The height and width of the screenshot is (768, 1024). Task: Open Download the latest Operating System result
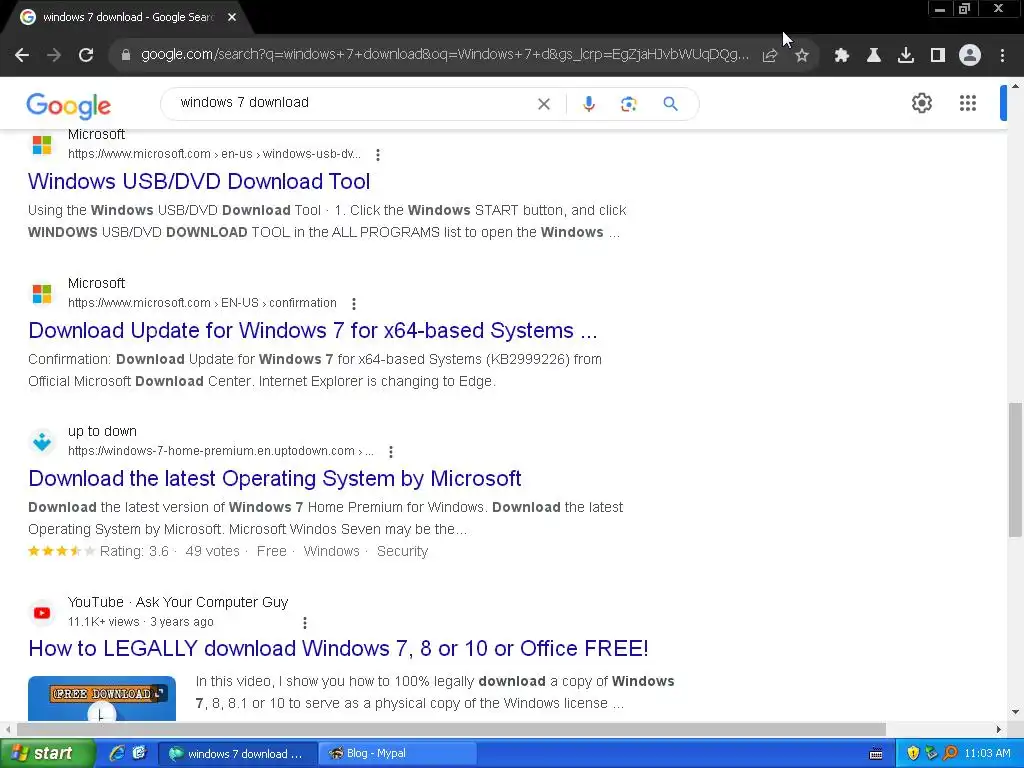coord(275,479)
